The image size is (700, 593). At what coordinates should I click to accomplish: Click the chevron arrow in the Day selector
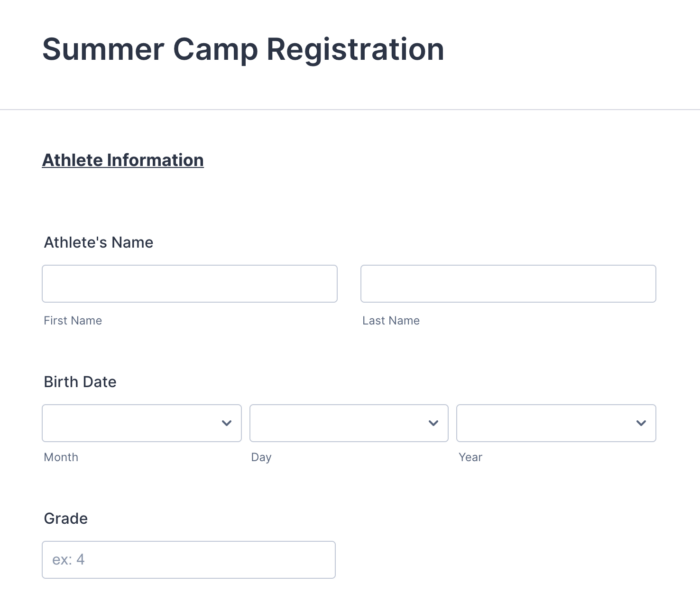pos(433,423)
